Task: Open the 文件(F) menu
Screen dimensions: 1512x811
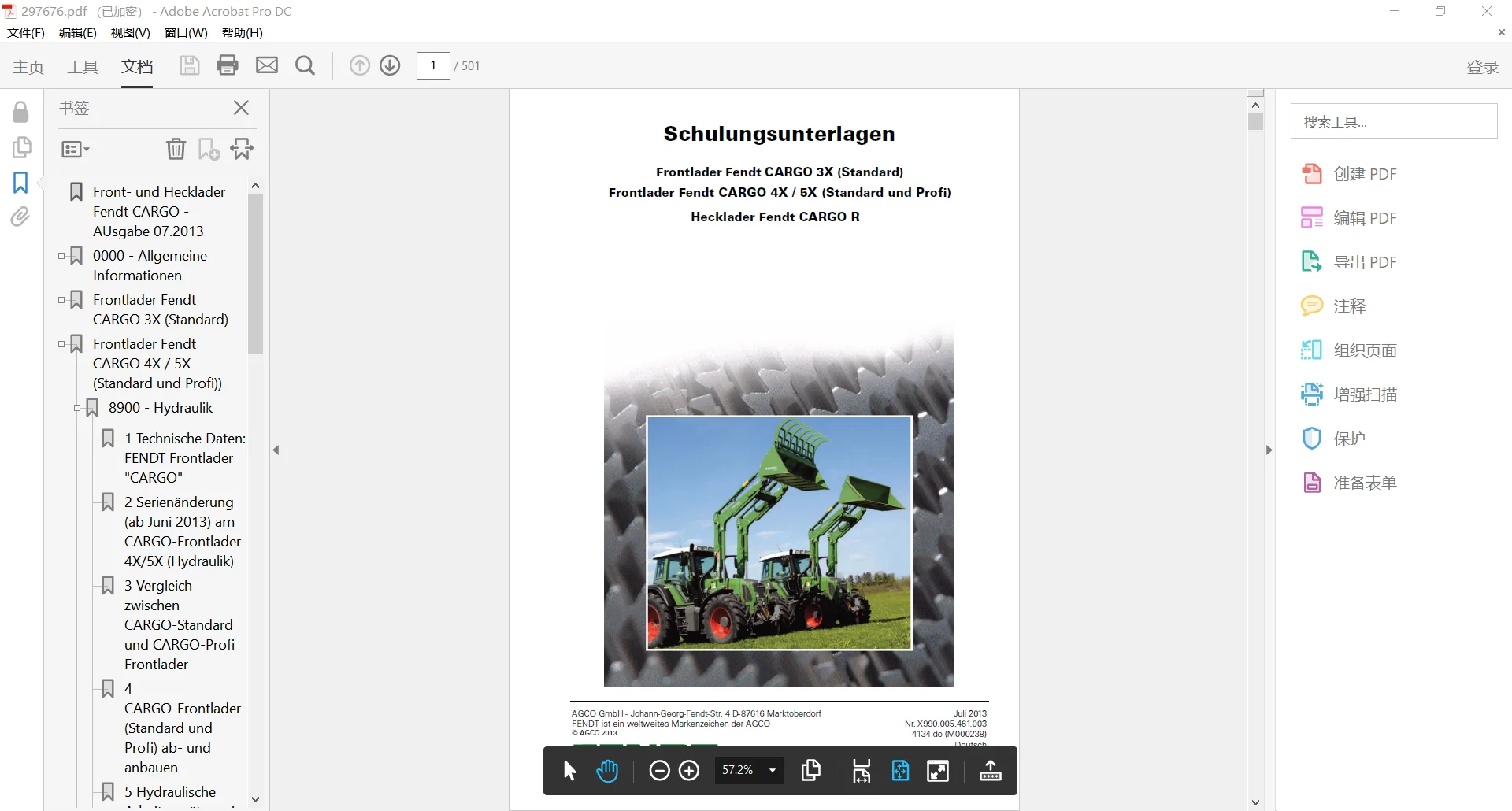Action: pos(26,32)
